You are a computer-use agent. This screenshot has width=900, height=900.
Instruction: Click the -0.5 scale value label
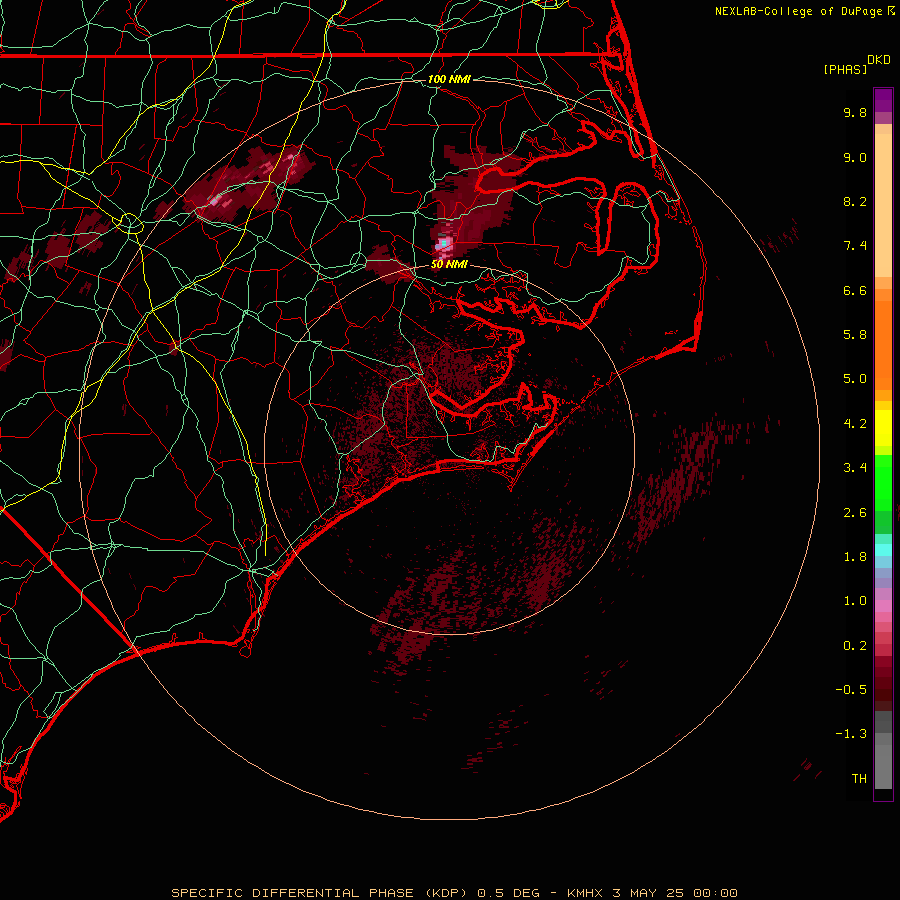[851, 690]
